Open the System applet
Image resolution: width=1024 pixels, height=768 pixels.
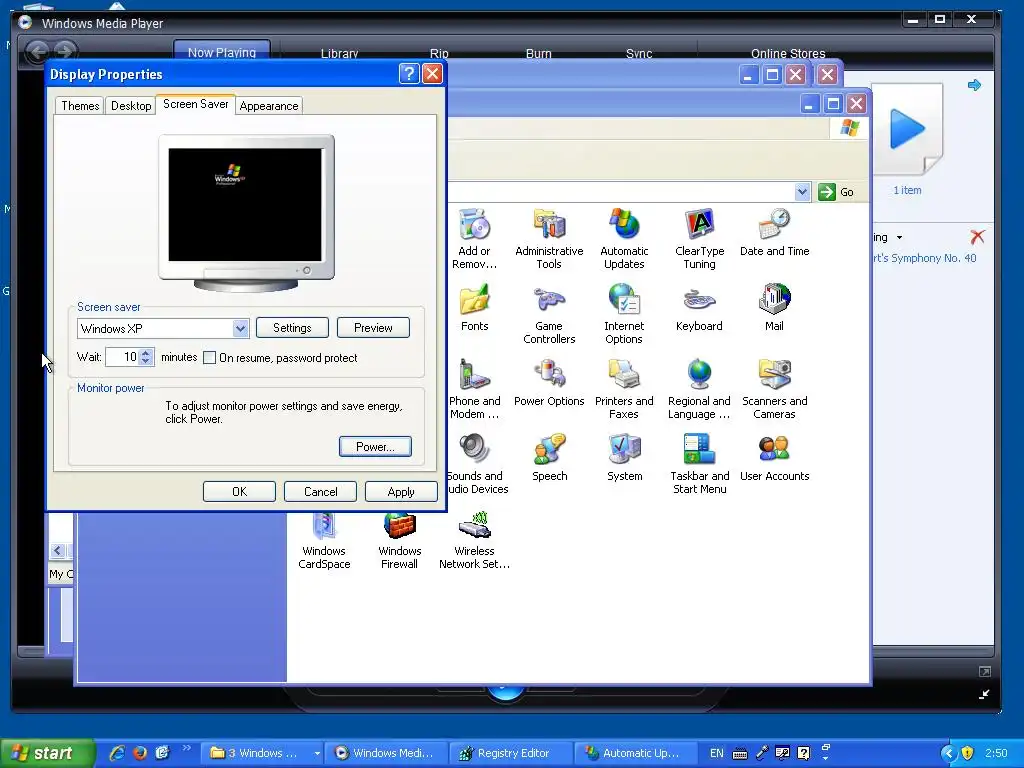[x=624, y=458]
